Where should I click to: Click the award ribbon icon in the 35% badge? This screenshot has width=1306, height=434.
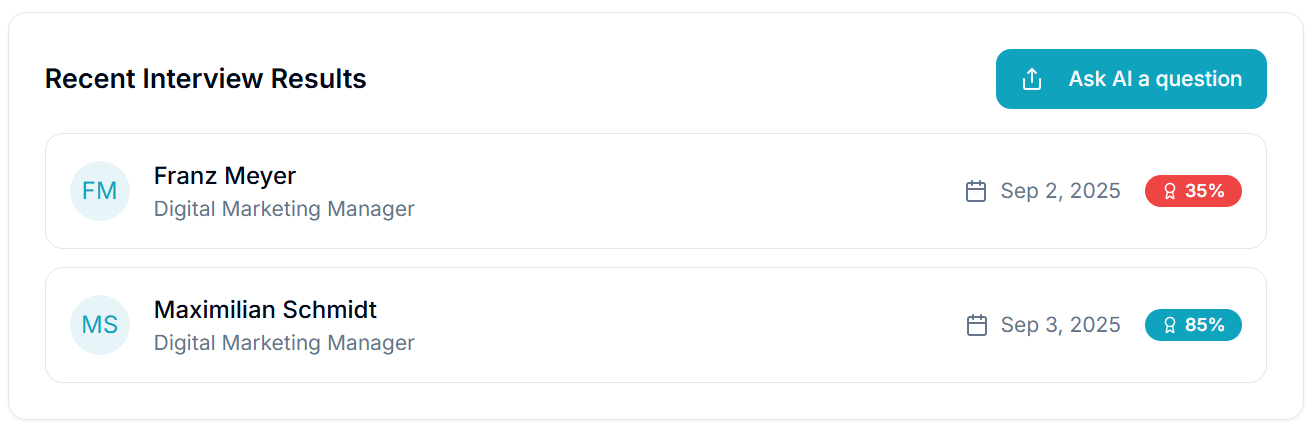[x=1169, y=191]
